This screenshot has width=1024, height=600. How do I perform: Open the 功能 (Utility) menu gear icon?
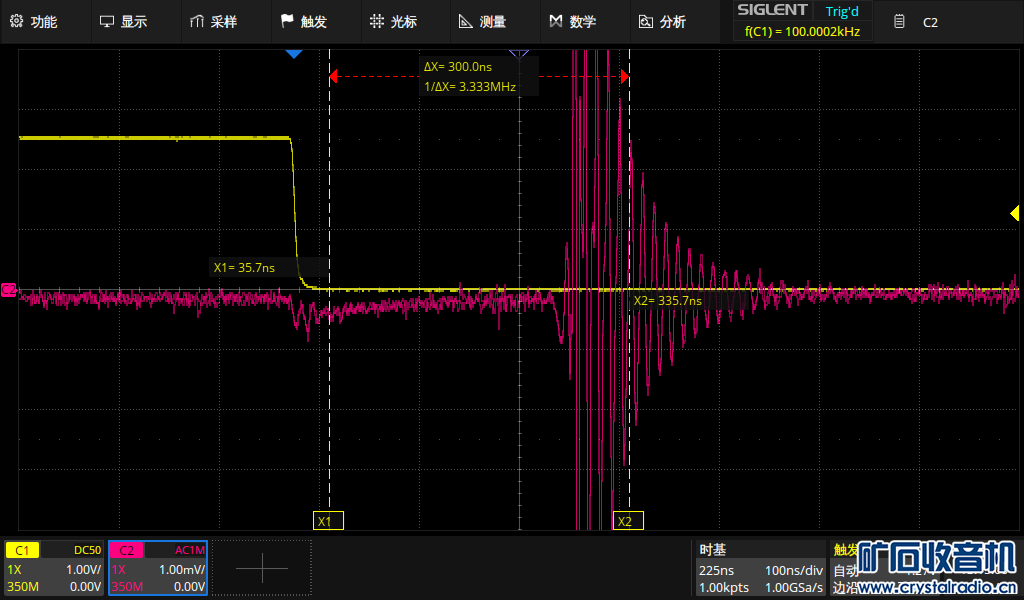point(16,21)
